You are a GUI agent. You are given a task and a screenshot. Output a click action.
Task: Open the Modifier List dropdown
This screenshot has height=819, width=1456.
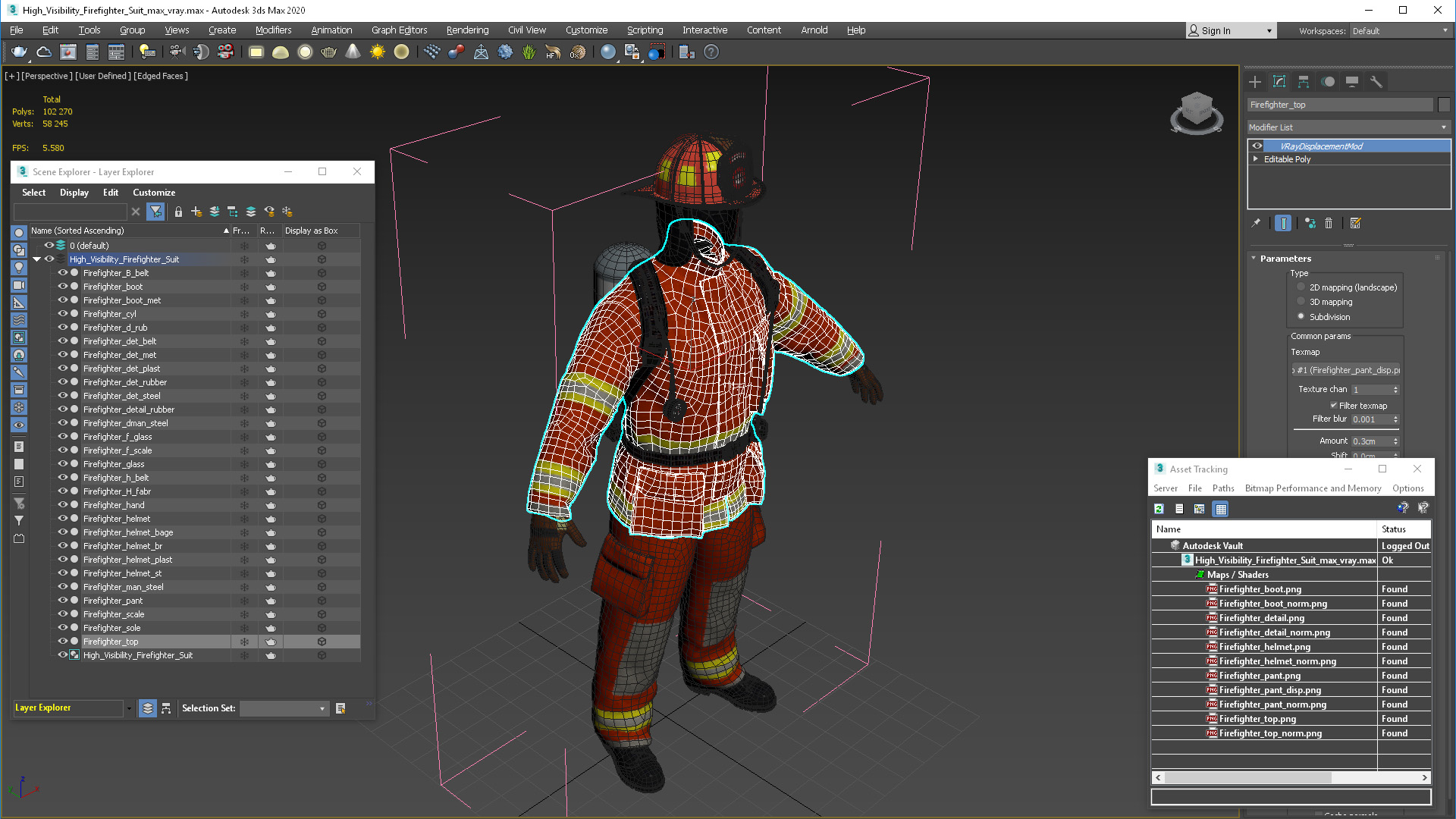pyautogui.click(x=1349, y=127)
